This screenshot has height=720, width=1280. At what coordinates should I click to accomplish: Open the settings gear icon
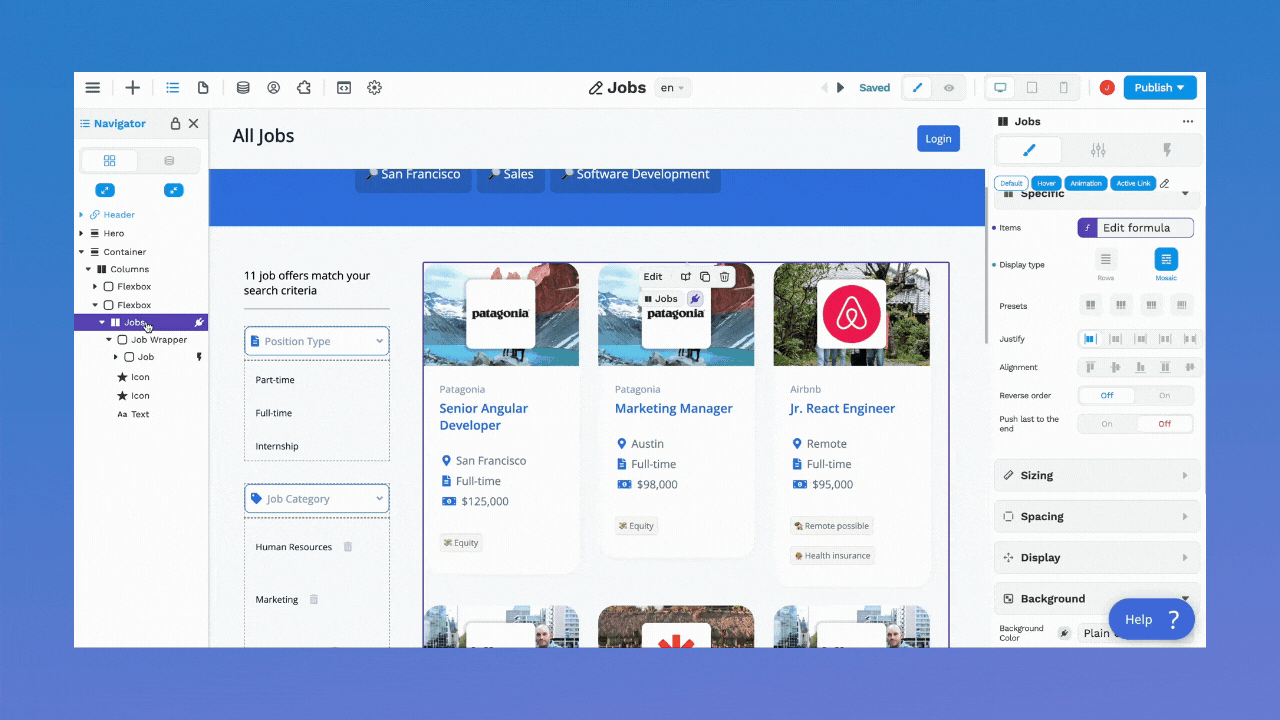tap(375, 88)
